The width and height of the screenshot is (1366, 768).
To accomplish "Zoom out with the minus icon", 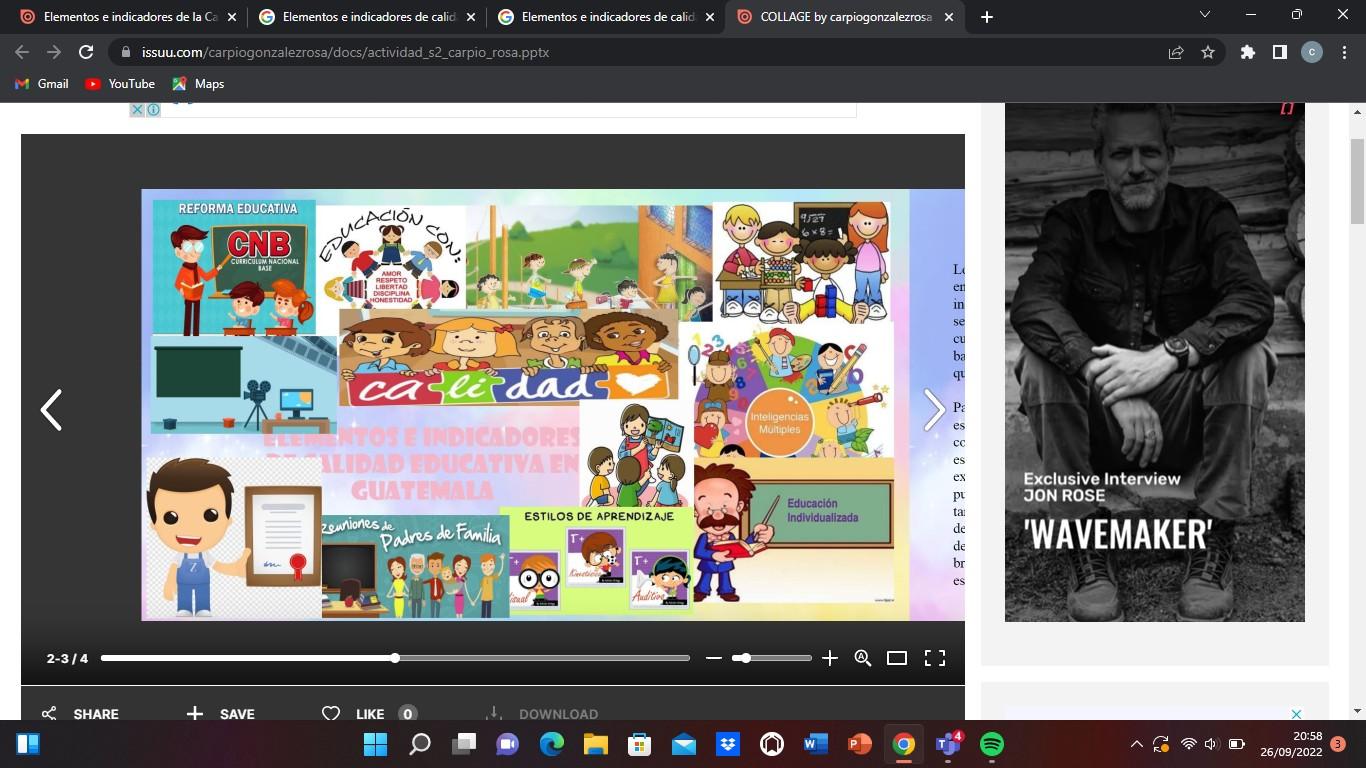I will [713, 658].
